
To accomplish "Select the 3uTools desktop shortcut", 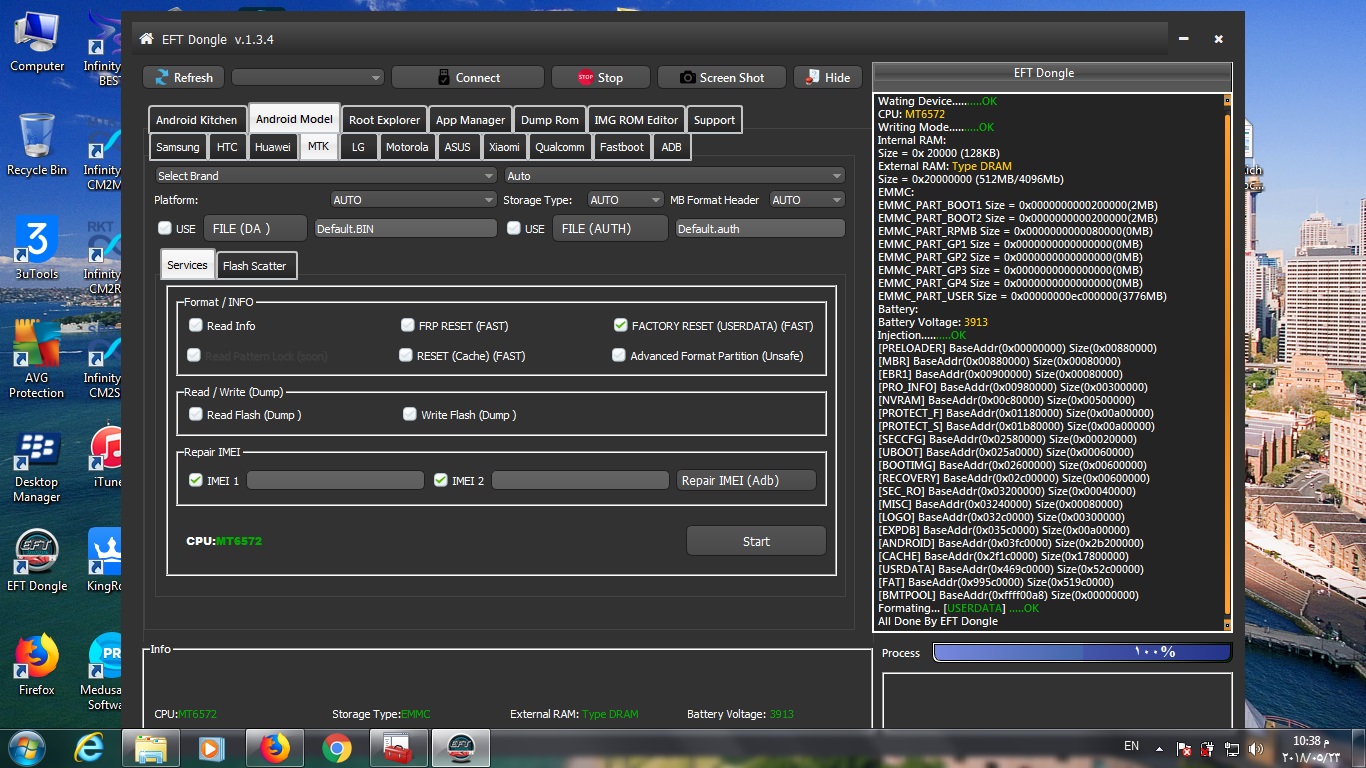I will (37, 249).
